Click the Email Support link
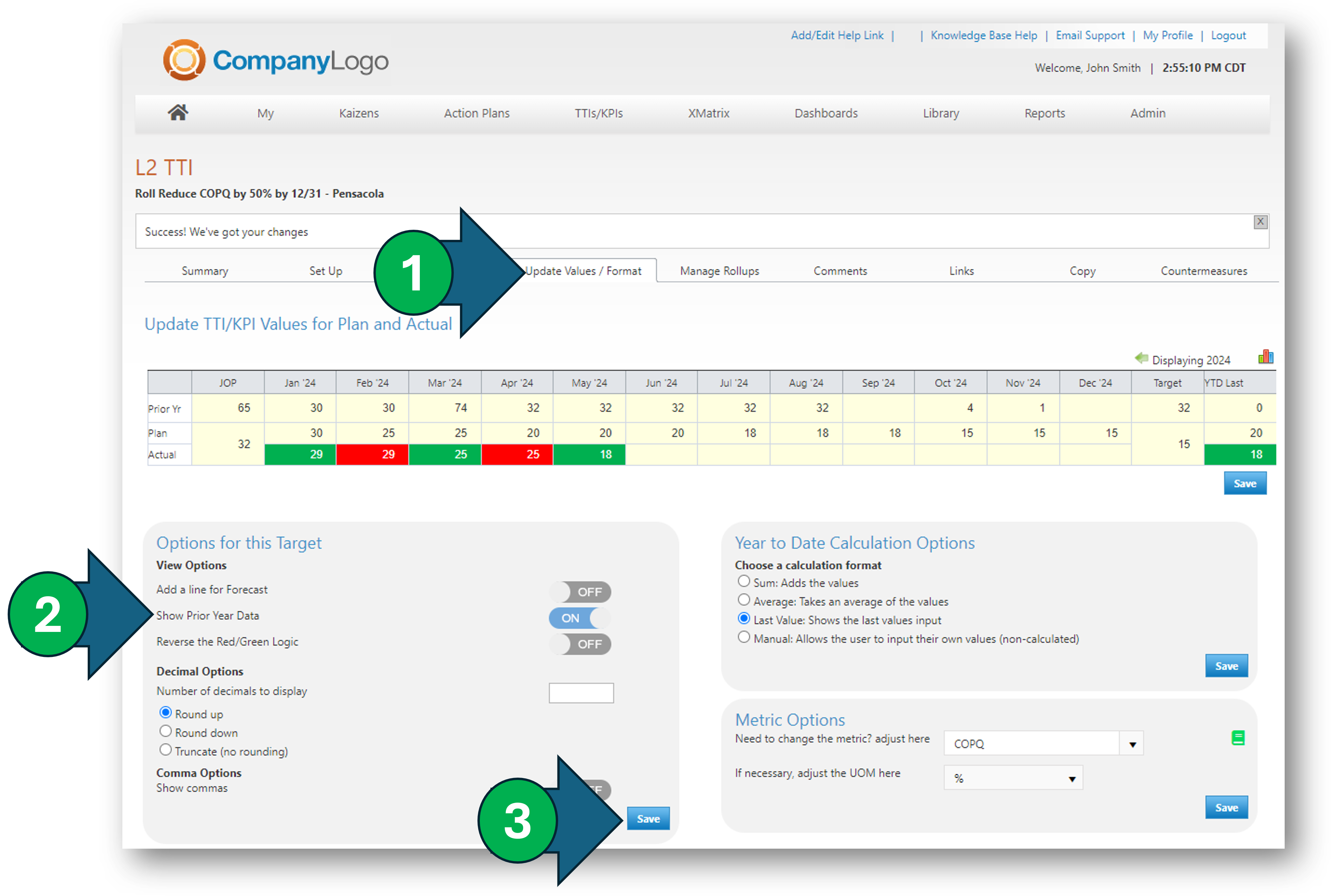This screenshot has height=896, width=1332. click(1090, 35)
